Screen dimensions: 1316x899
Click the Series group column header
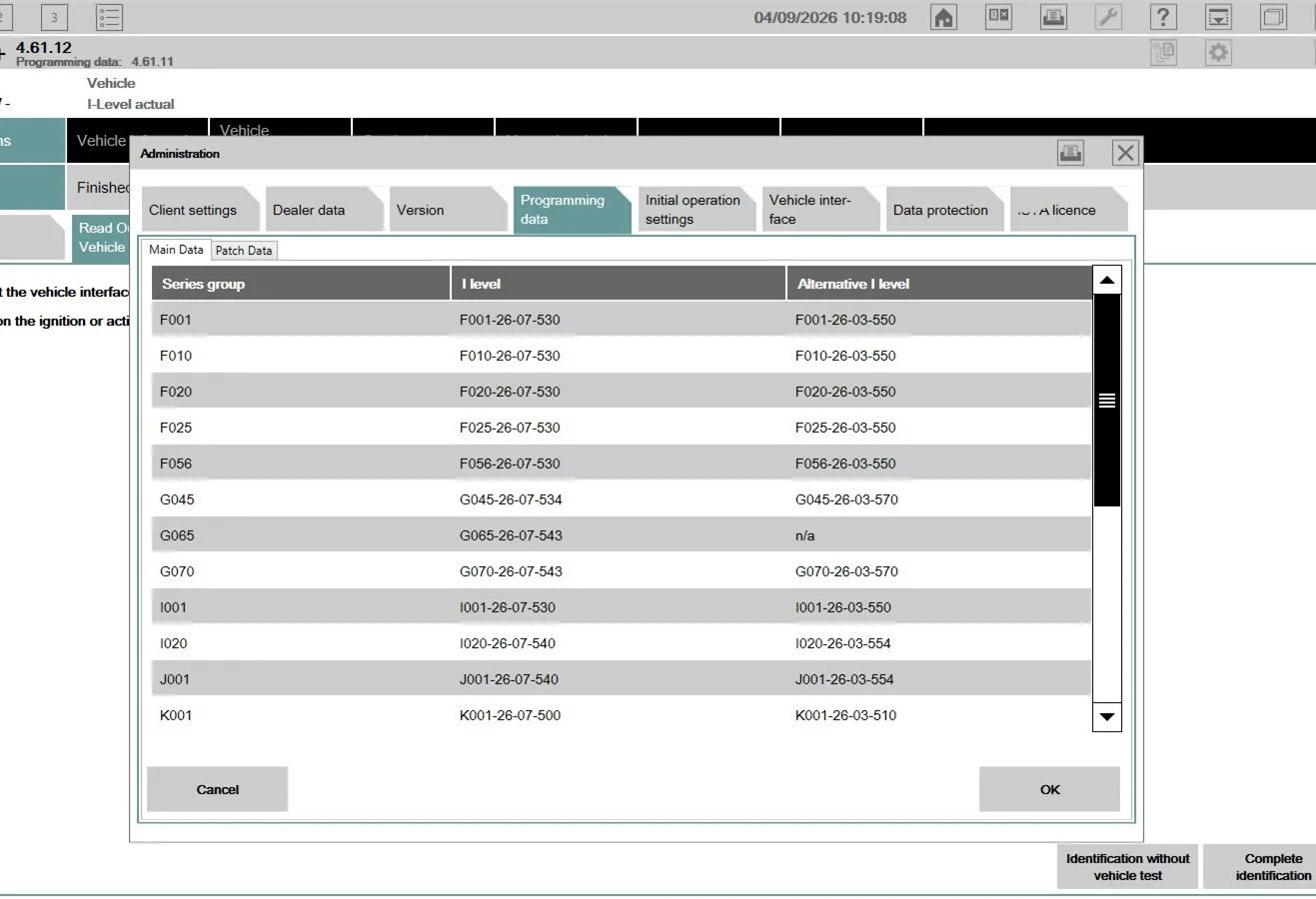click(x=301, y=284)
